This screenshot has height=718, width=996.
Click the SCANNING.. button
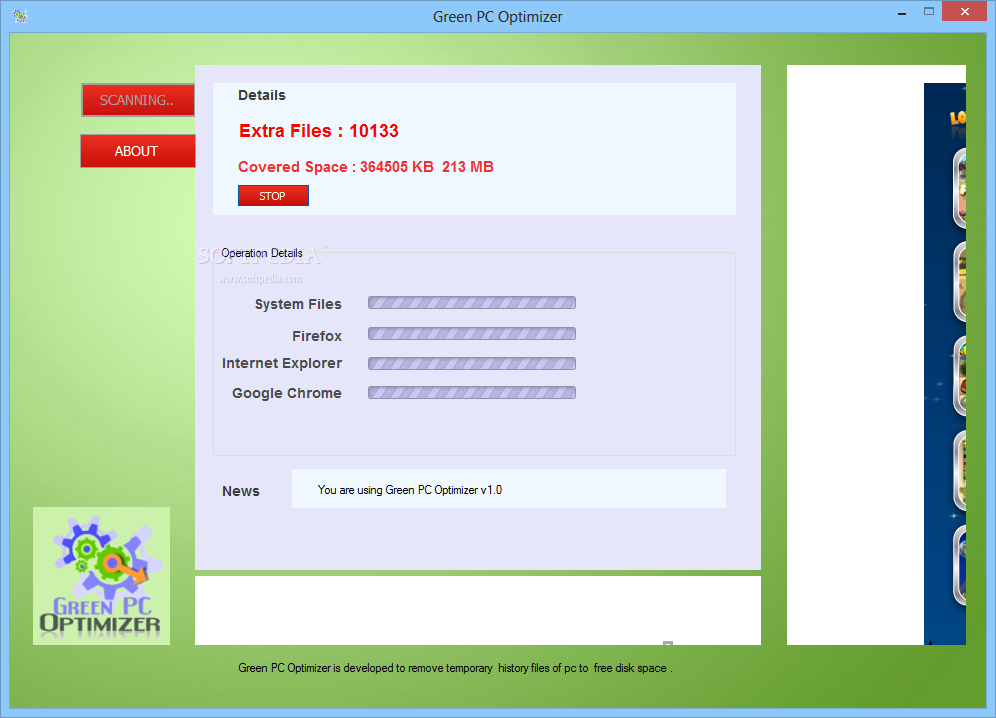tap(138, 100)
